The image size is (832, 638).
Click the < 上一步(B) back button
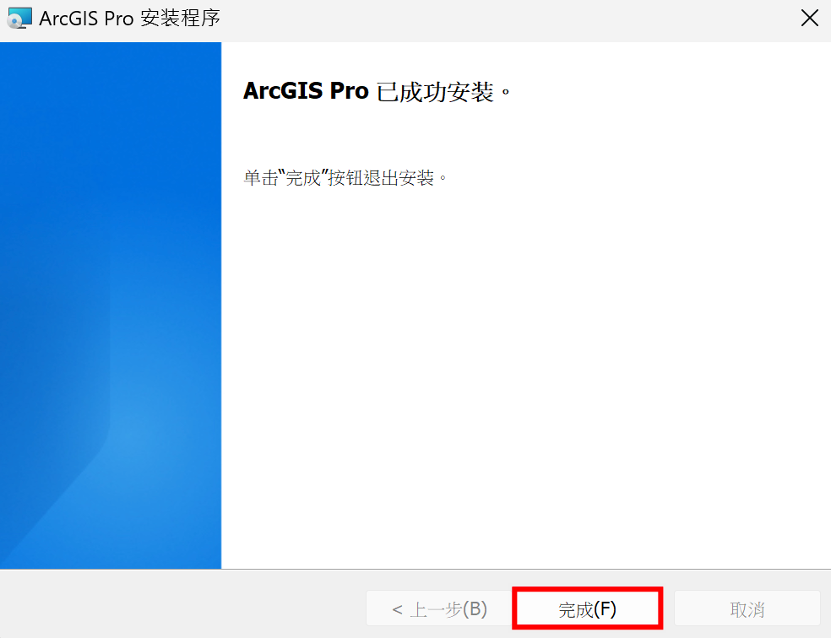pos(439,609)
